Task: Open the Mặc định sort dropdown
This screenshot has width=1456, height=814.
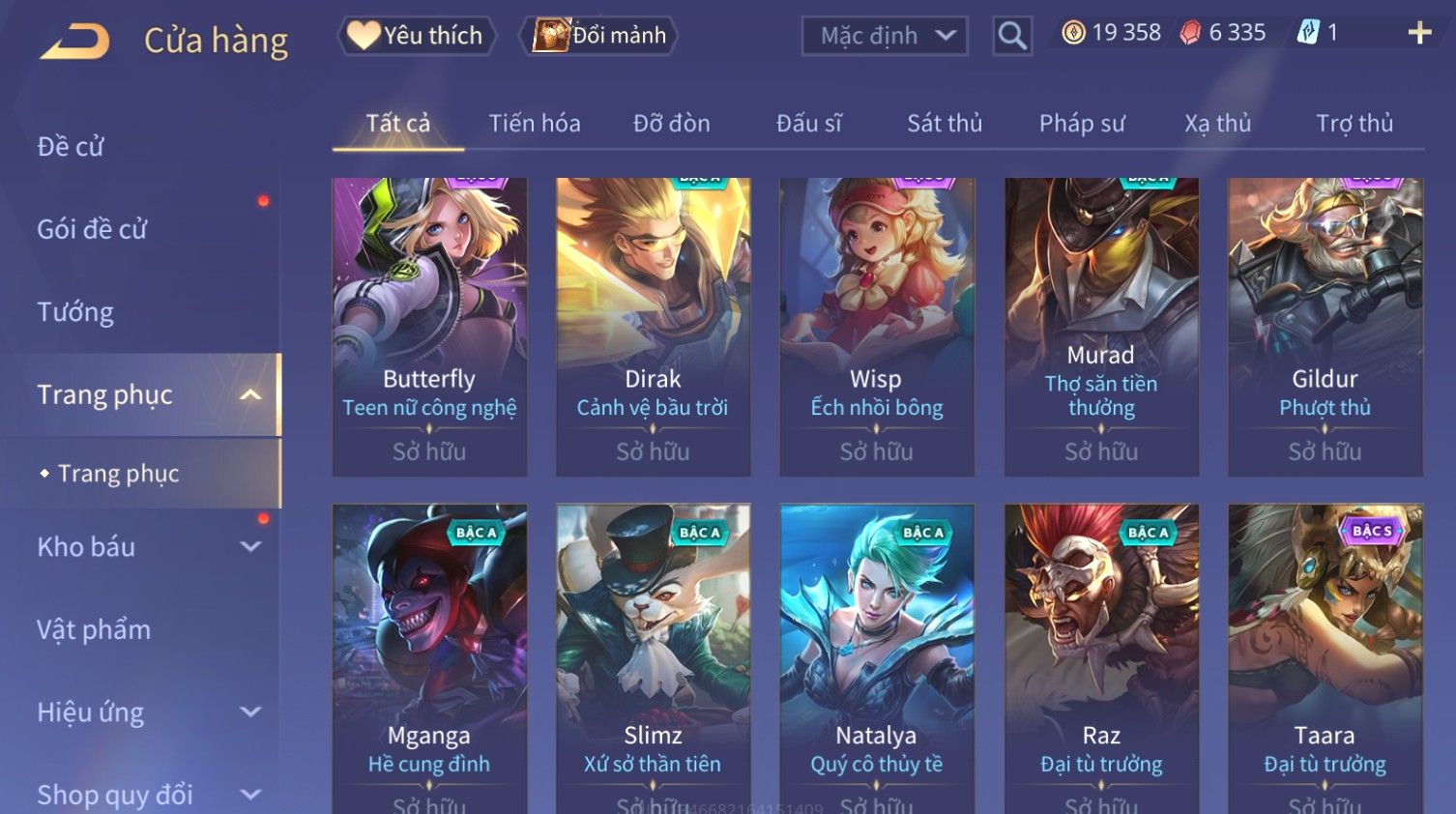Action: [885, 36]
